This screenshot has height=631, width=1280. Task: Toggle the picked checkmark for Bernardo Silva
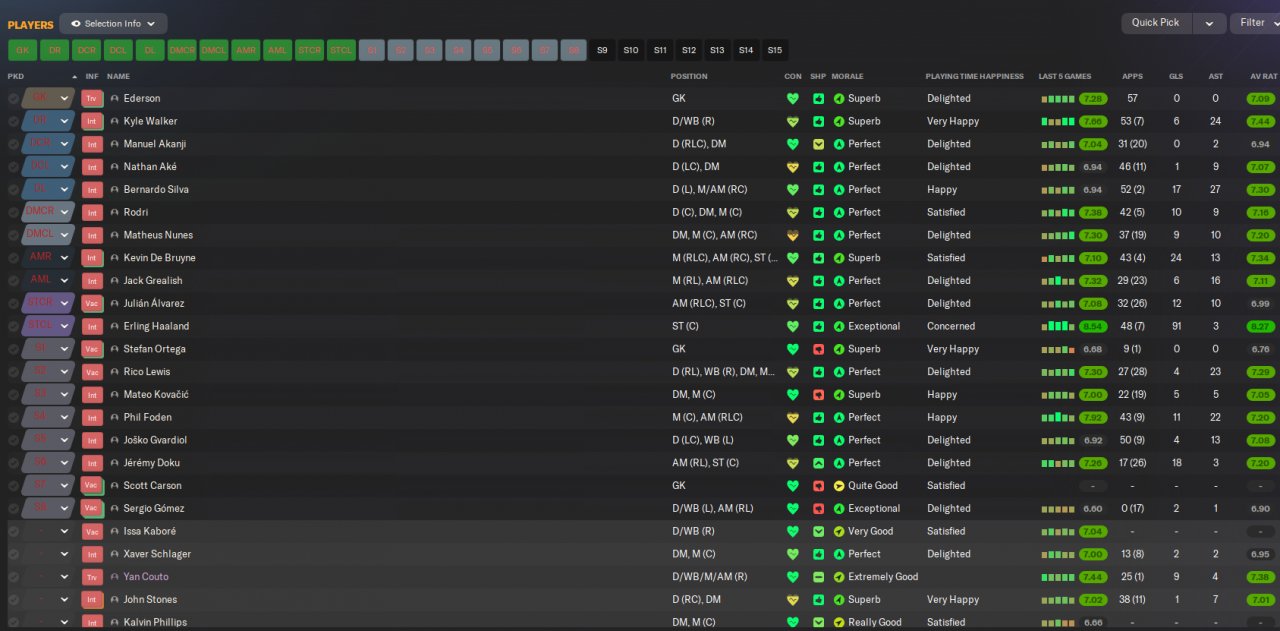click(x=13, y=190)
